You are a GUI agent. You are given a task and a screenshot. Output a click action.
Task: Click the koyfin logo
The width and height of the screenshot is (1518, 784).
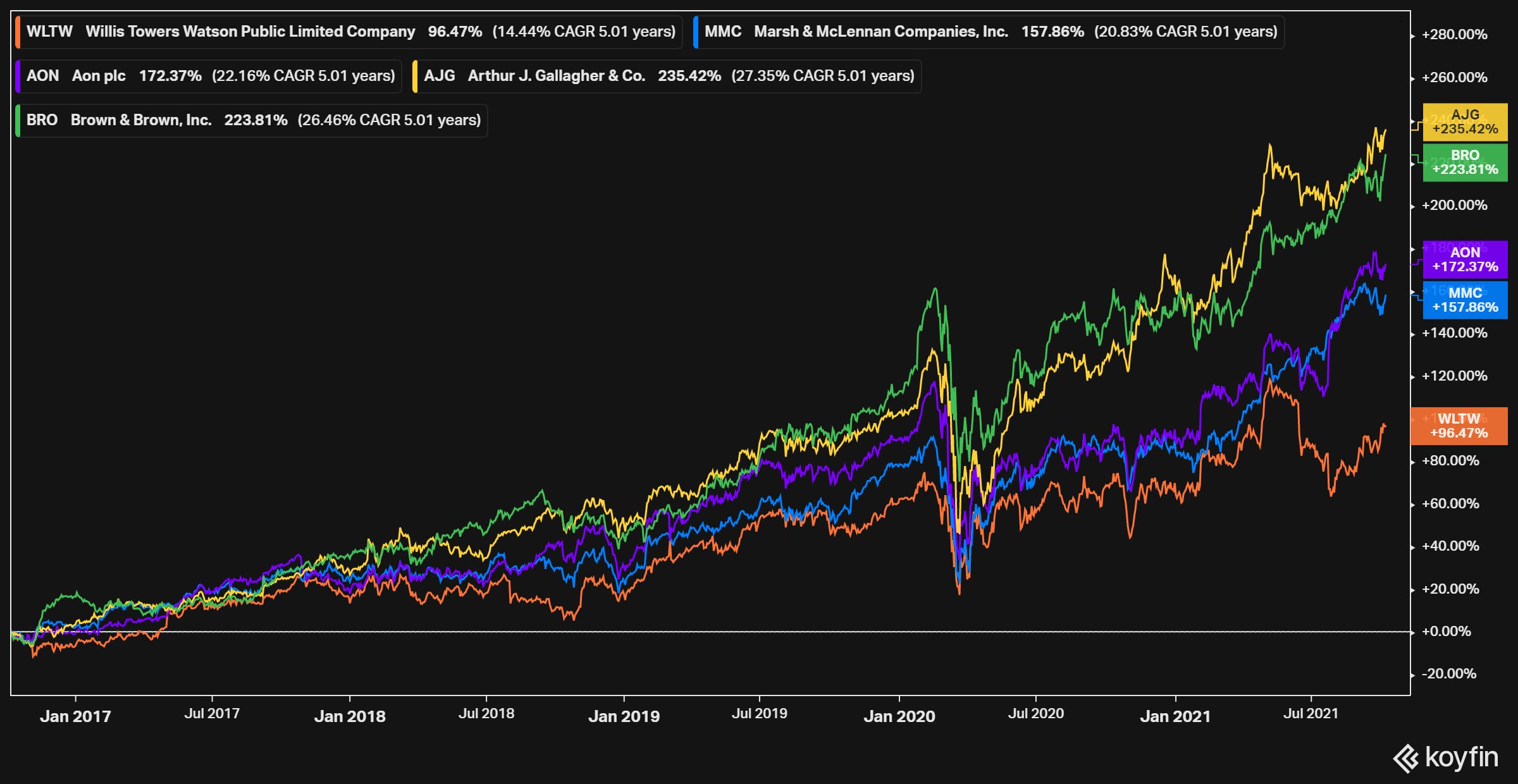tap(1445, 757)
